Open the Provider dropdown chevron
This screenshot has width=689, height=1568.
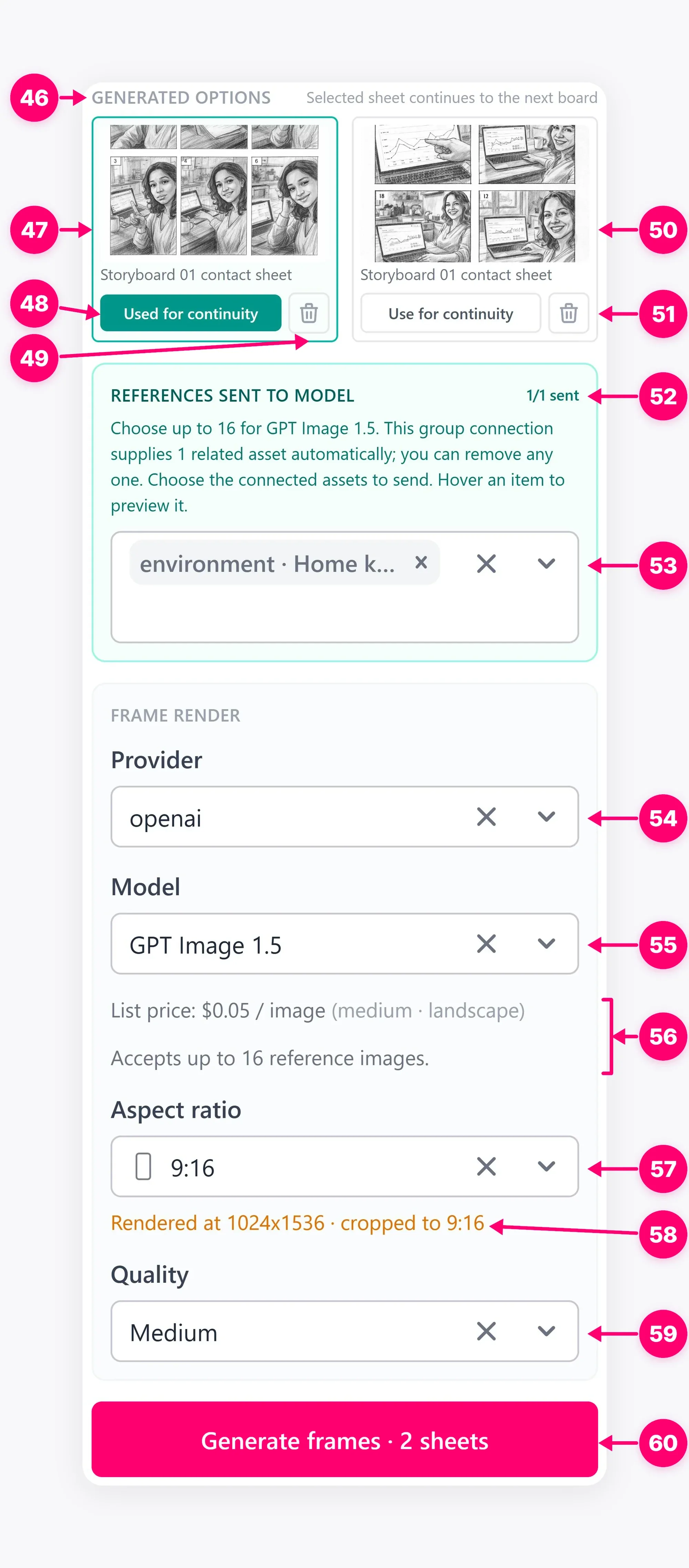tap(547, 817)
